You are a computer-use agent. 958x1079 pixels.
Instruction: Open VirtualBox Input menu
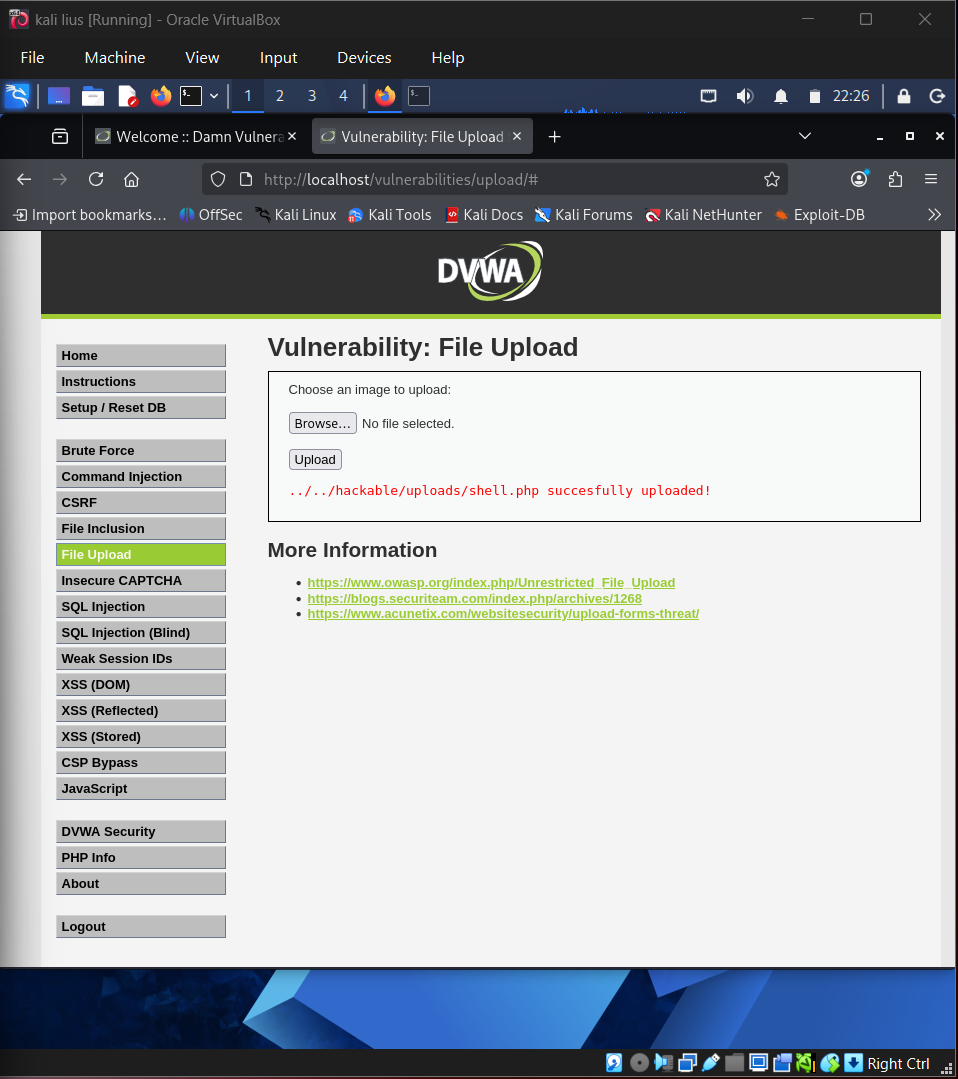278,58
